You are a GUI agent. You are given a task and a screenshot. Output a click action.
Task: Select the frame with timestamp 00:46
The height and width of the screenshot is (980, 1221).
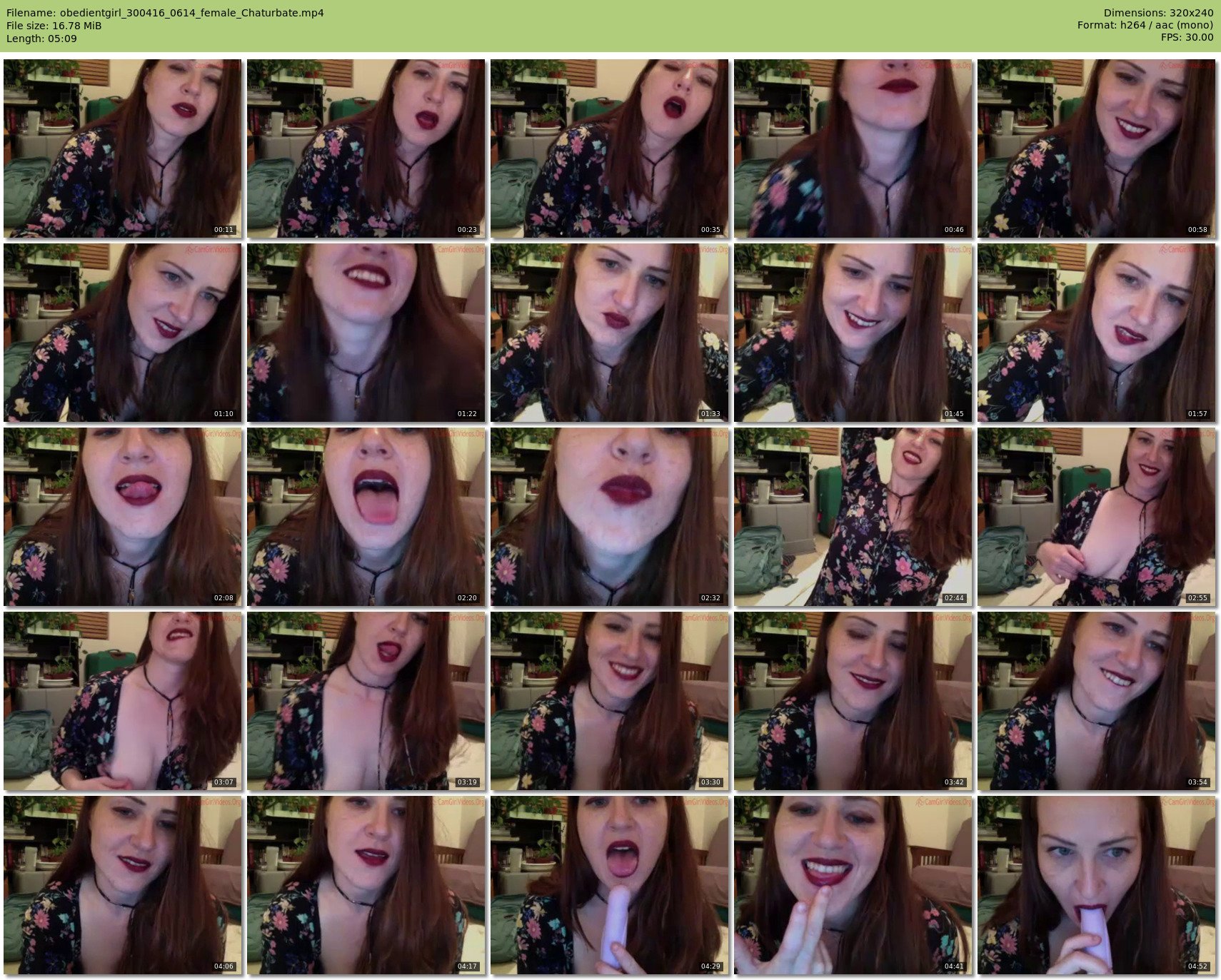pyautogui.click(x=853, y=148)
